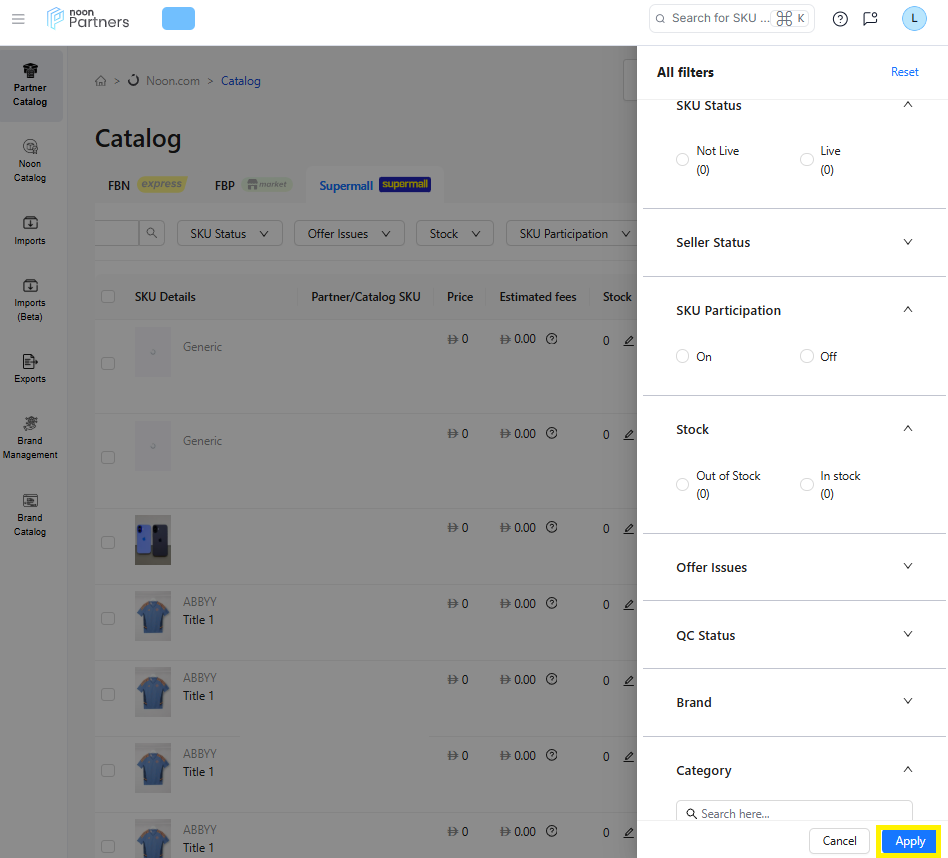Switch to FBP market tab
Screen dimensions: 948x858
(x=253, y=185)
